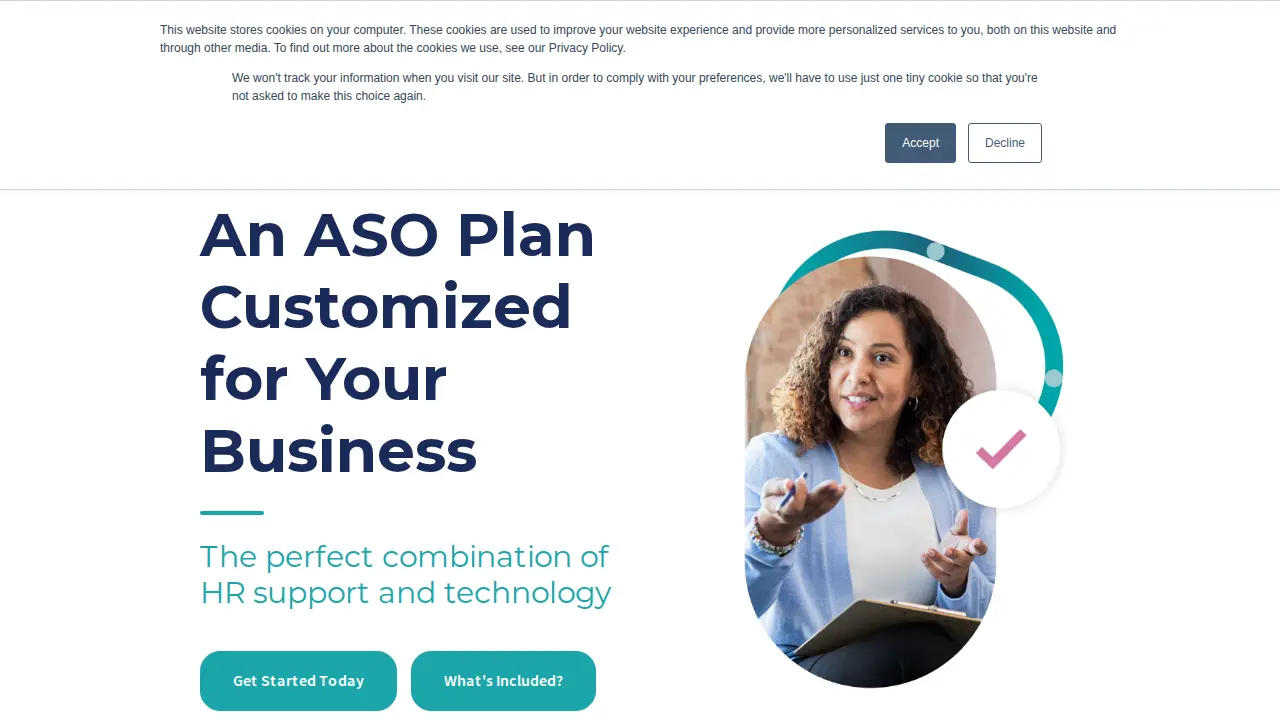Click the word 'Customized' in the headline
The height and width of the screenshot is (720, 1280).
(386, 306)
